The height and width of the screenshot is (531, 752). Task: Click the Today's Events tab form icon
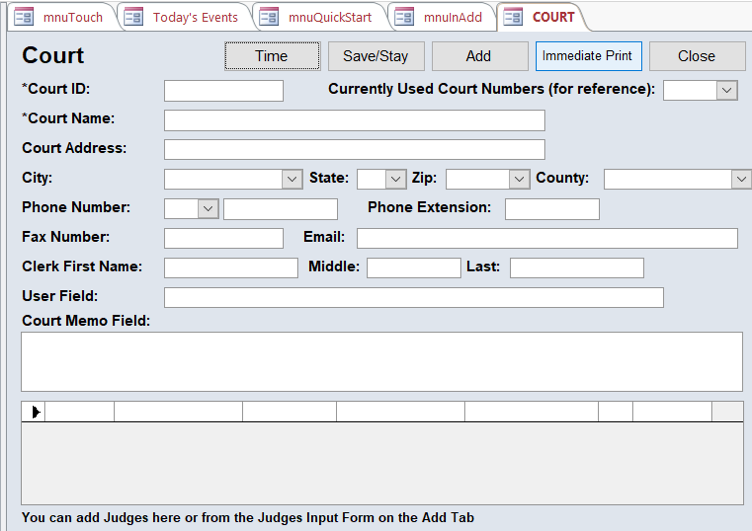[x=133, y=17]
